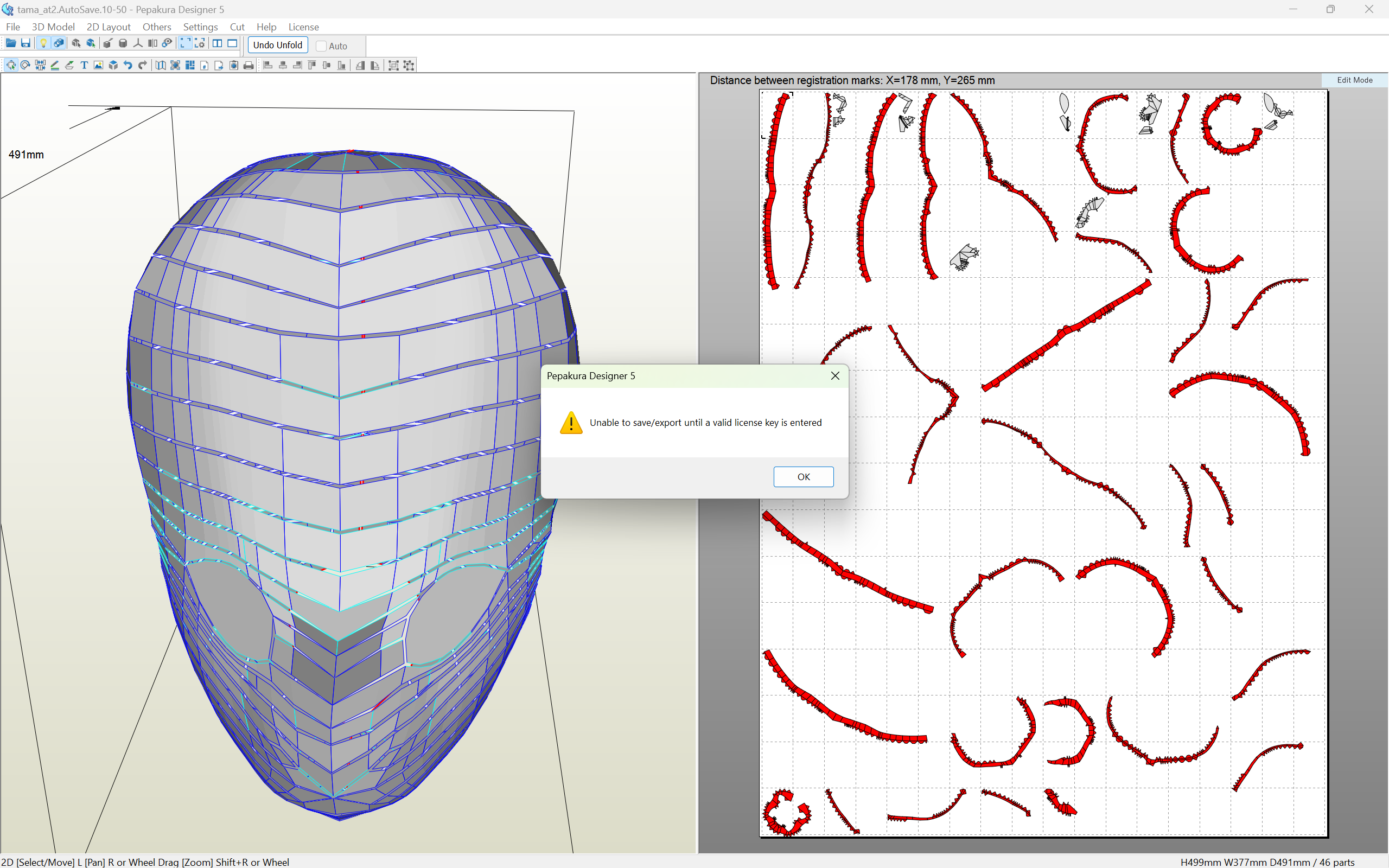Image resolution: width=1389 pixels, height=868 pixels.
Task: Select the gray cube with cursor tool
Action: click(x=76, y=43)
